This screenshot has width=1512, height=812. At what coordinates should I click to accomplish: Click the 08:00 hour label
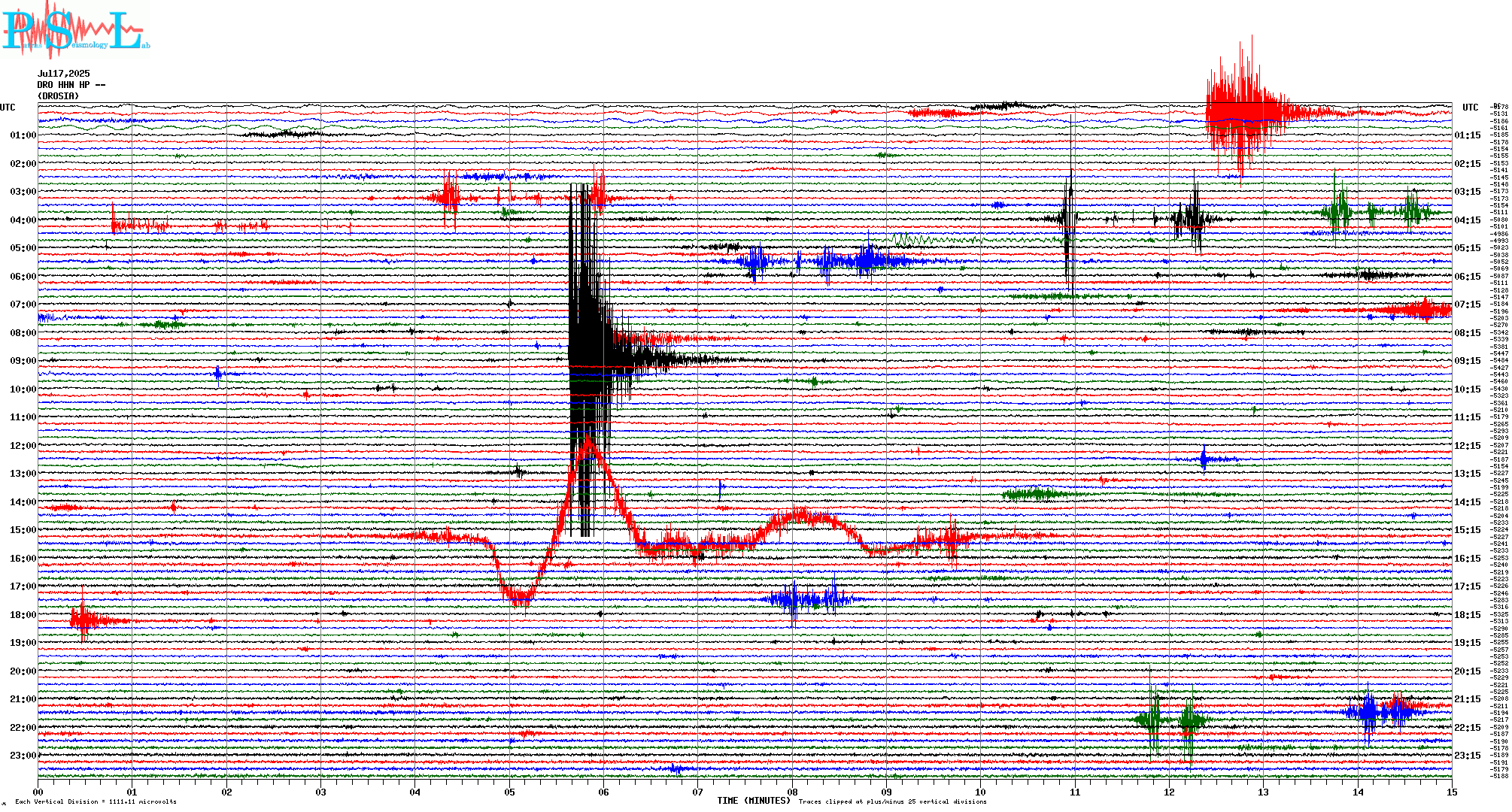(23, 333)
